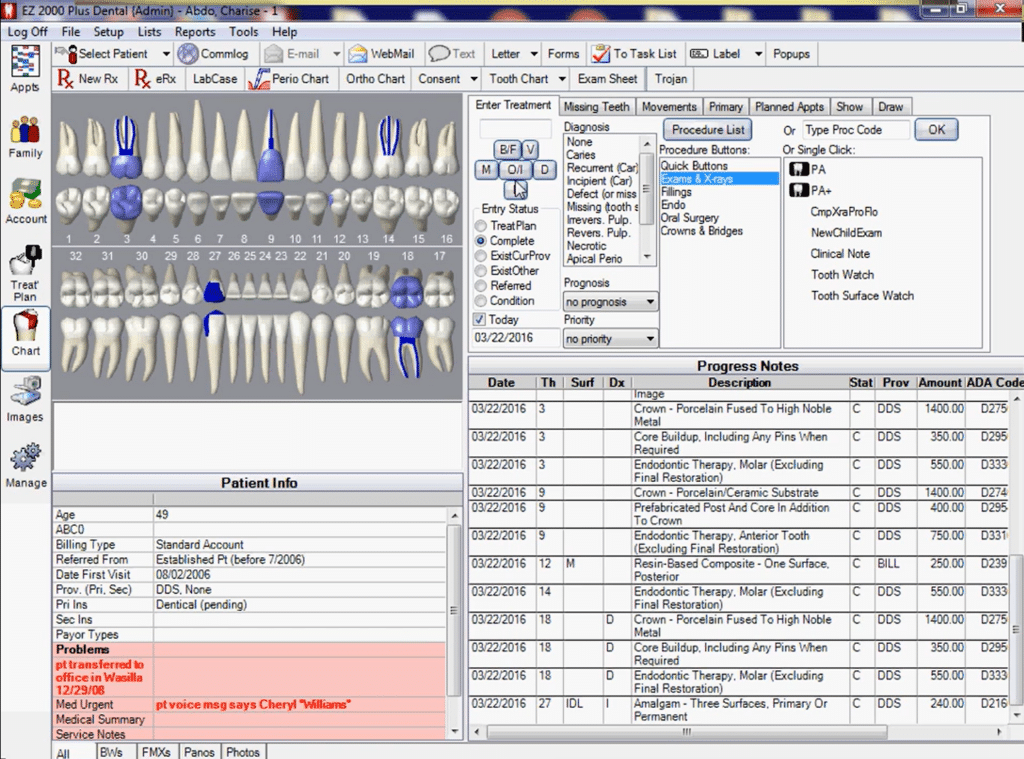Viewport: 1024px width, 759px height.
Task: Open the Reports menu
Action: 195,31
